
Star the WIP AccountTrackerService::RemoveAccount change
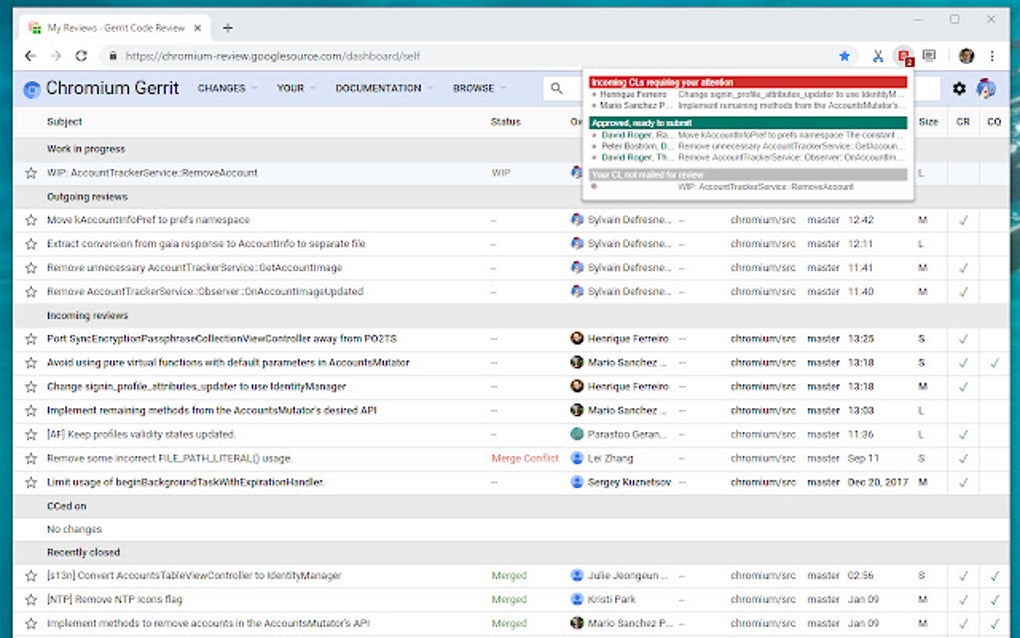coord(31,173)
